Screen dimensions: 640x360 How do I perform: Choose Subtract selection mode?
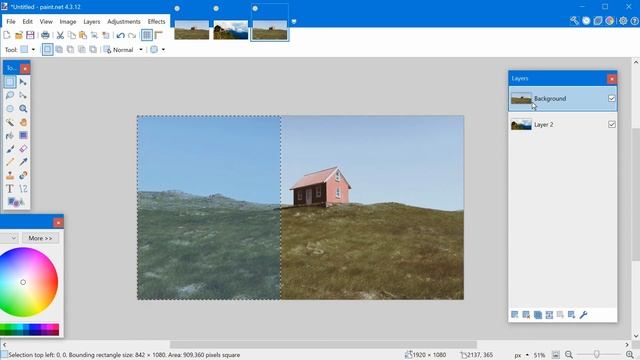[x=71, y=50]
